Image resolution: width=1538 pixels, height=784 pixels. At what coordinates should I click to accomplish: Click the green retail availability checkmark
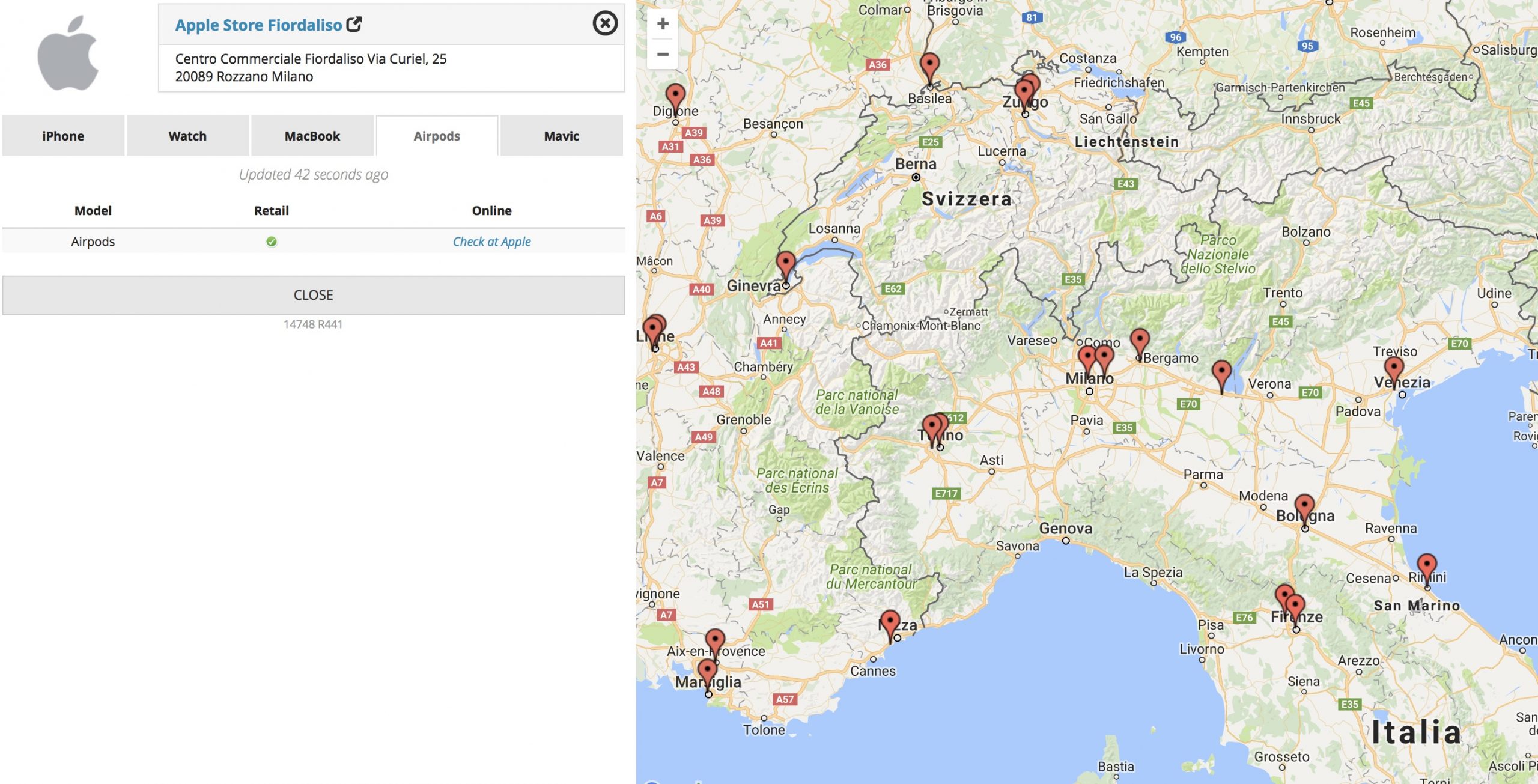(272, 242)
